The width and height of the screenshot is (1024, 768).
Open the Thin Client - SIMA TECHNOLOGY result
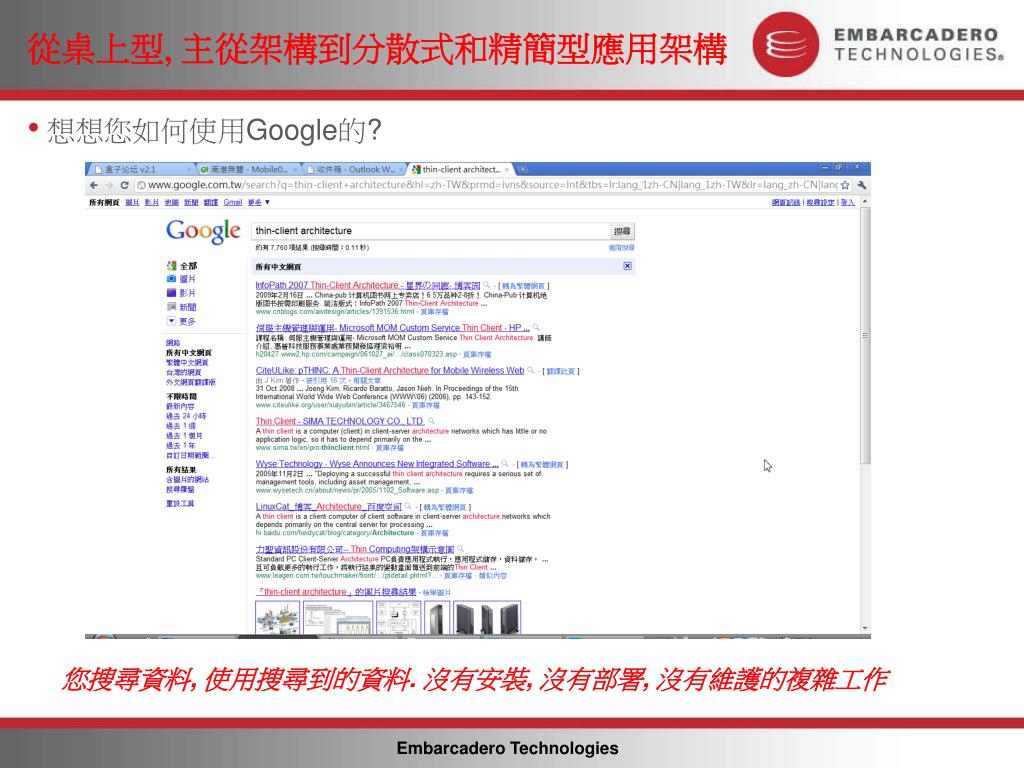[340, 421]
